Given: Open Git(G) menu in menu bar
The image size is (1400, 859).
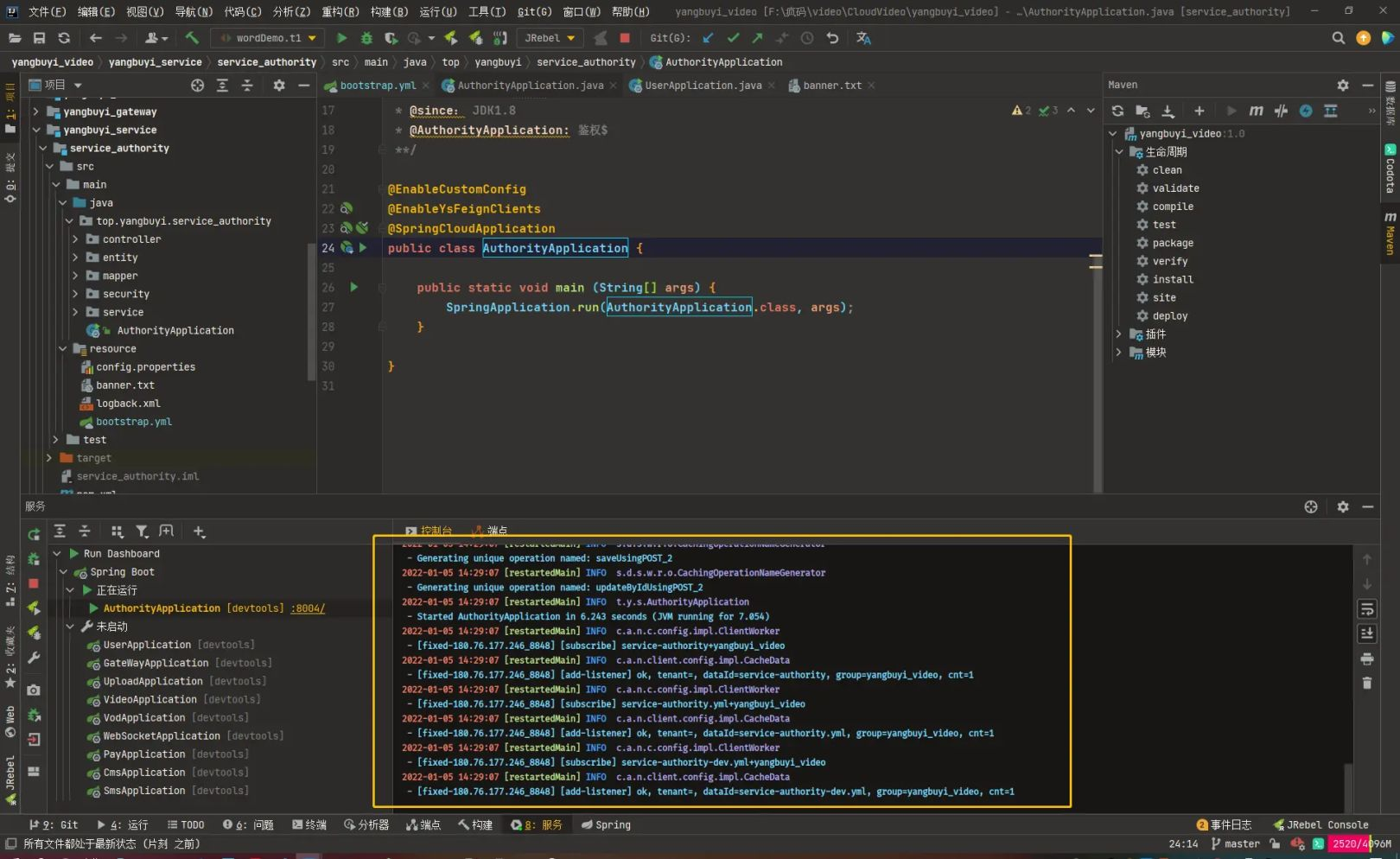Looking at the screenshot, I should [x=534, y=11].
